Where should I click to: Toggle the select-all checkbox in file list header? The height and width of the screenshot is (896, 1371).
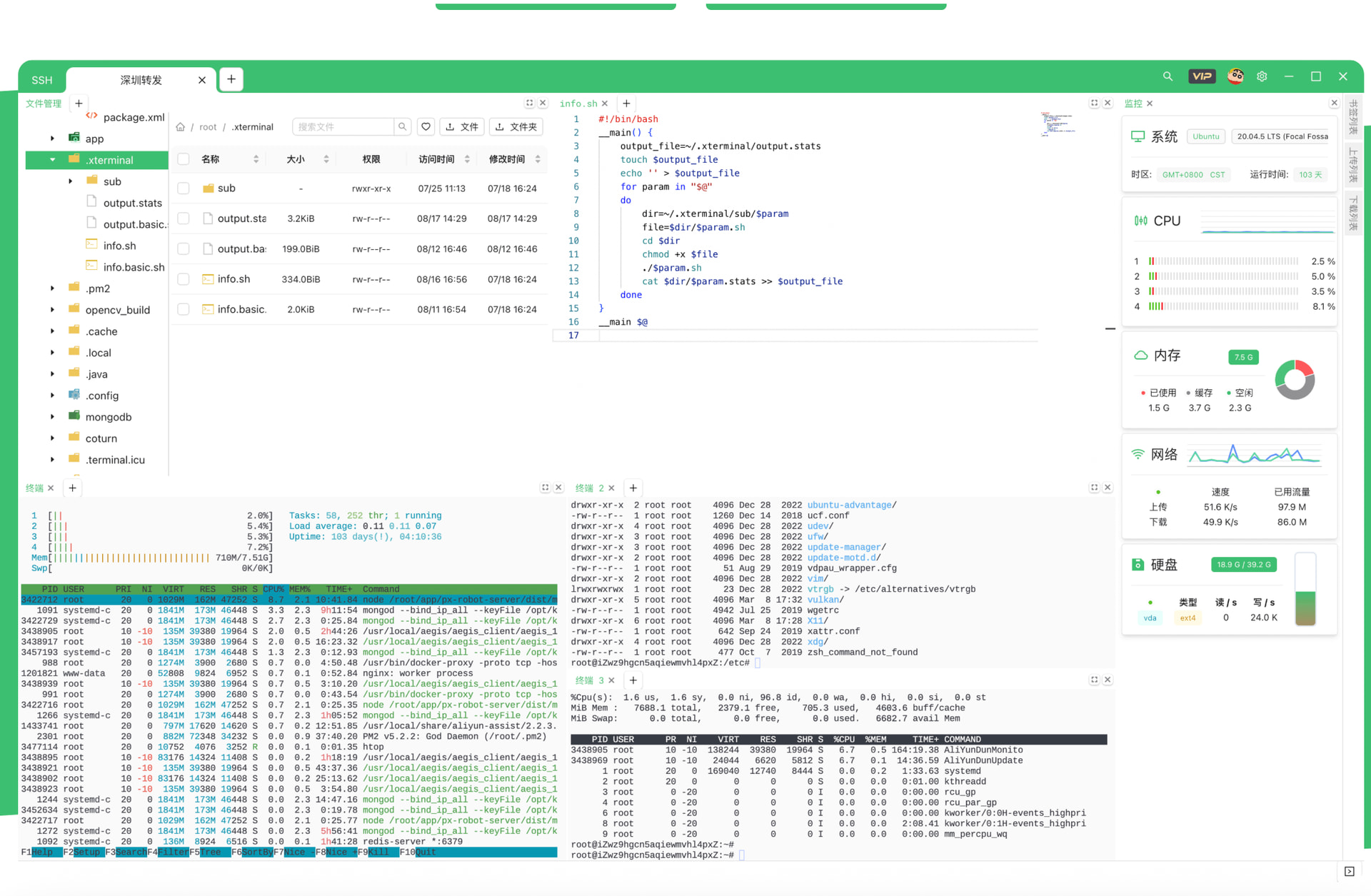184,159
